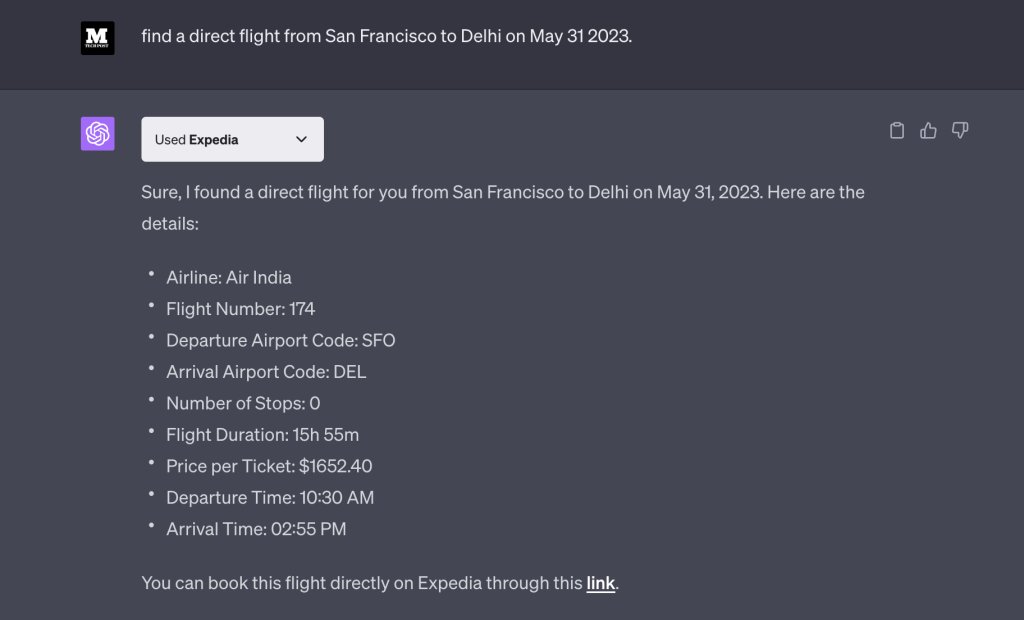Screen dimensions: 1024x620
Task: Click the purple ChatGPT avatar icon
Action: [x=98, y=134]
